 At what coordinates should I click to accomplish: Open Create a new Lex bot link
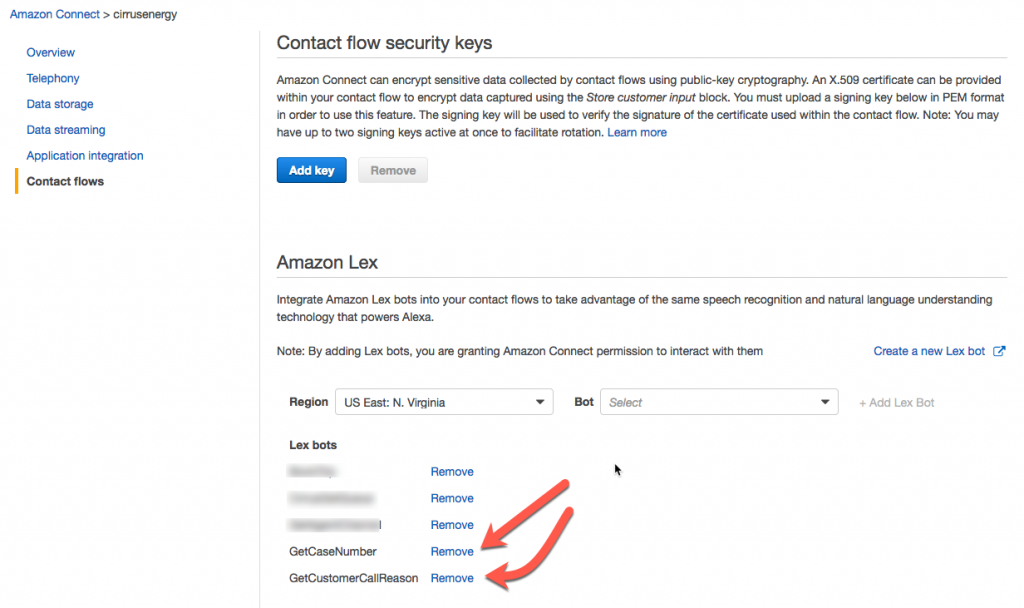click(x=929, y=351)
